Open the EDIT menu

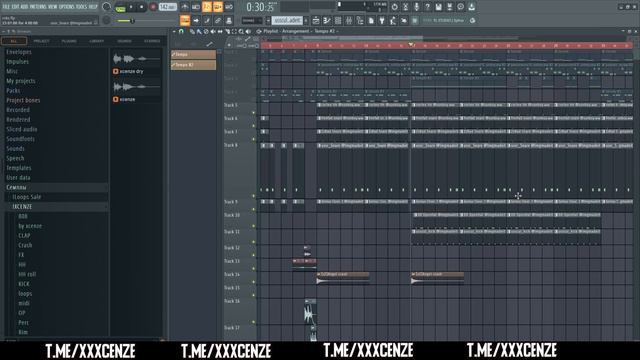[15, 7]
